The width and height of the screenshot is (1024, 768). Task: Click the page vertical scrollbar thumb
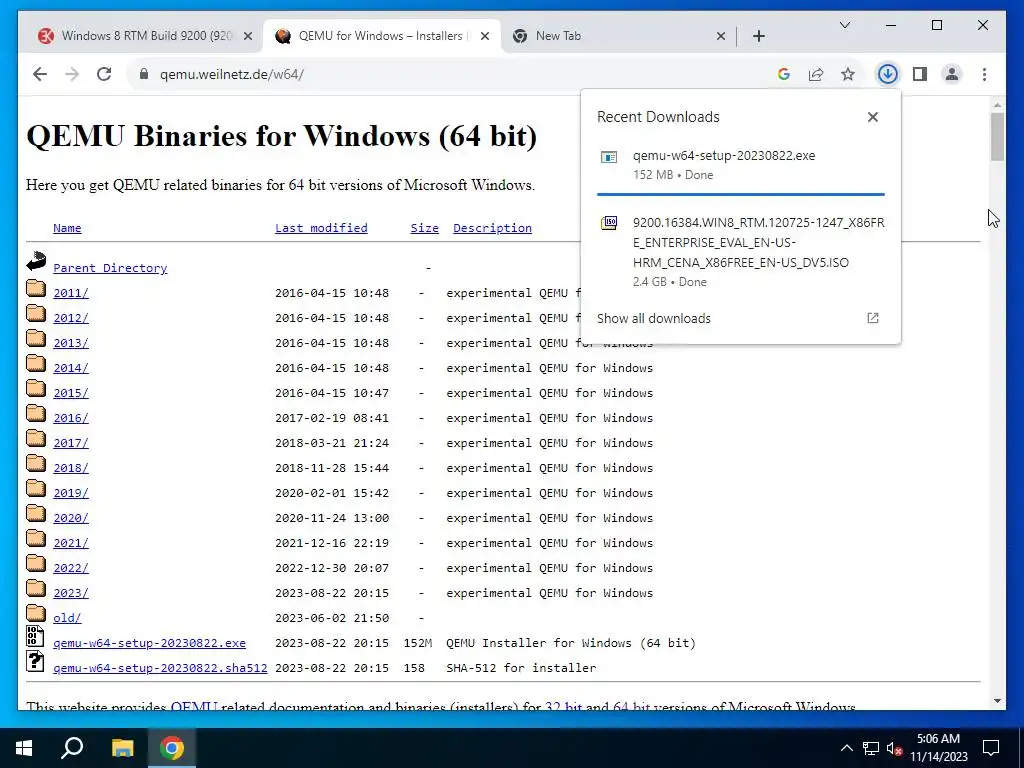997,136
